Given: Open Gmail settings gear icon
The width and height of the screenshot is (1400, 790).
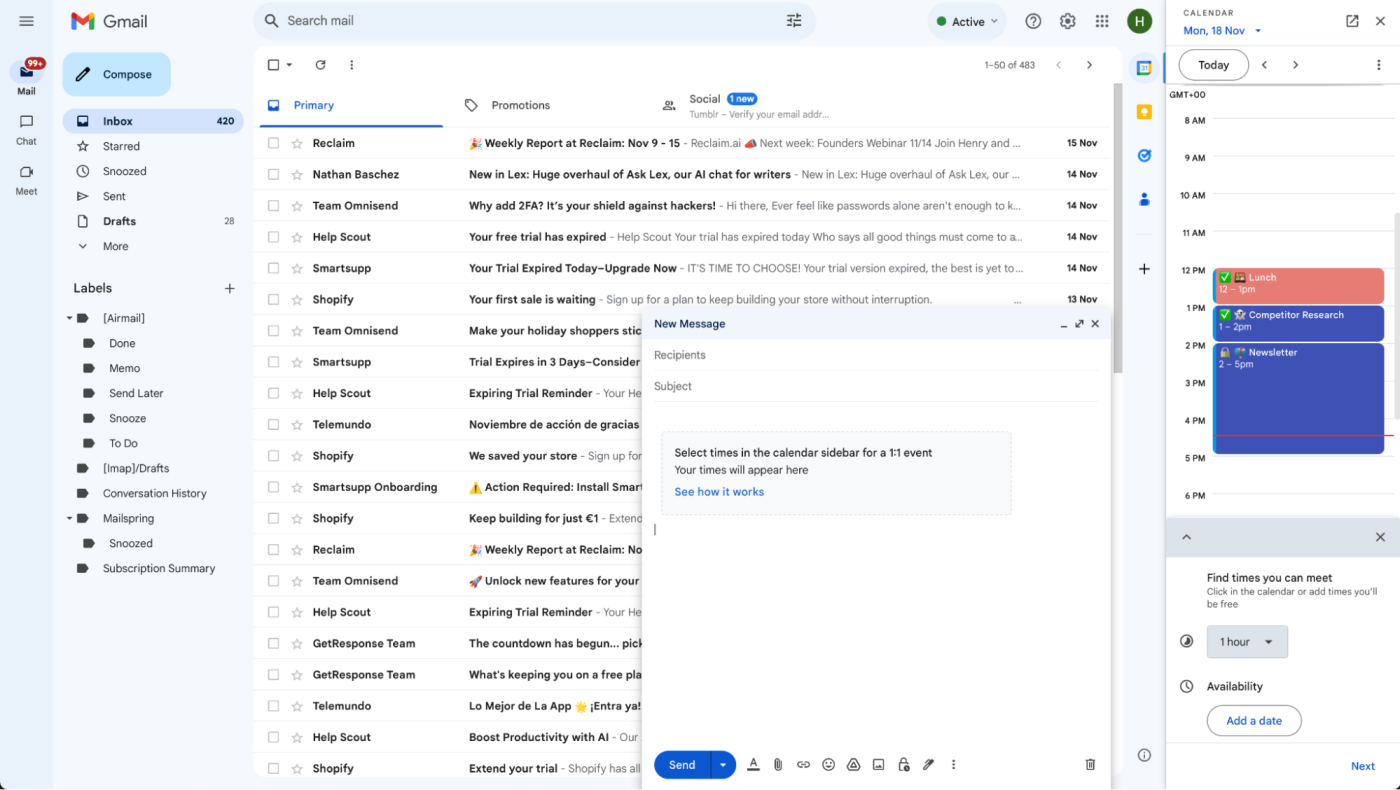Looking at the screenshot, I should point(1067,21).
